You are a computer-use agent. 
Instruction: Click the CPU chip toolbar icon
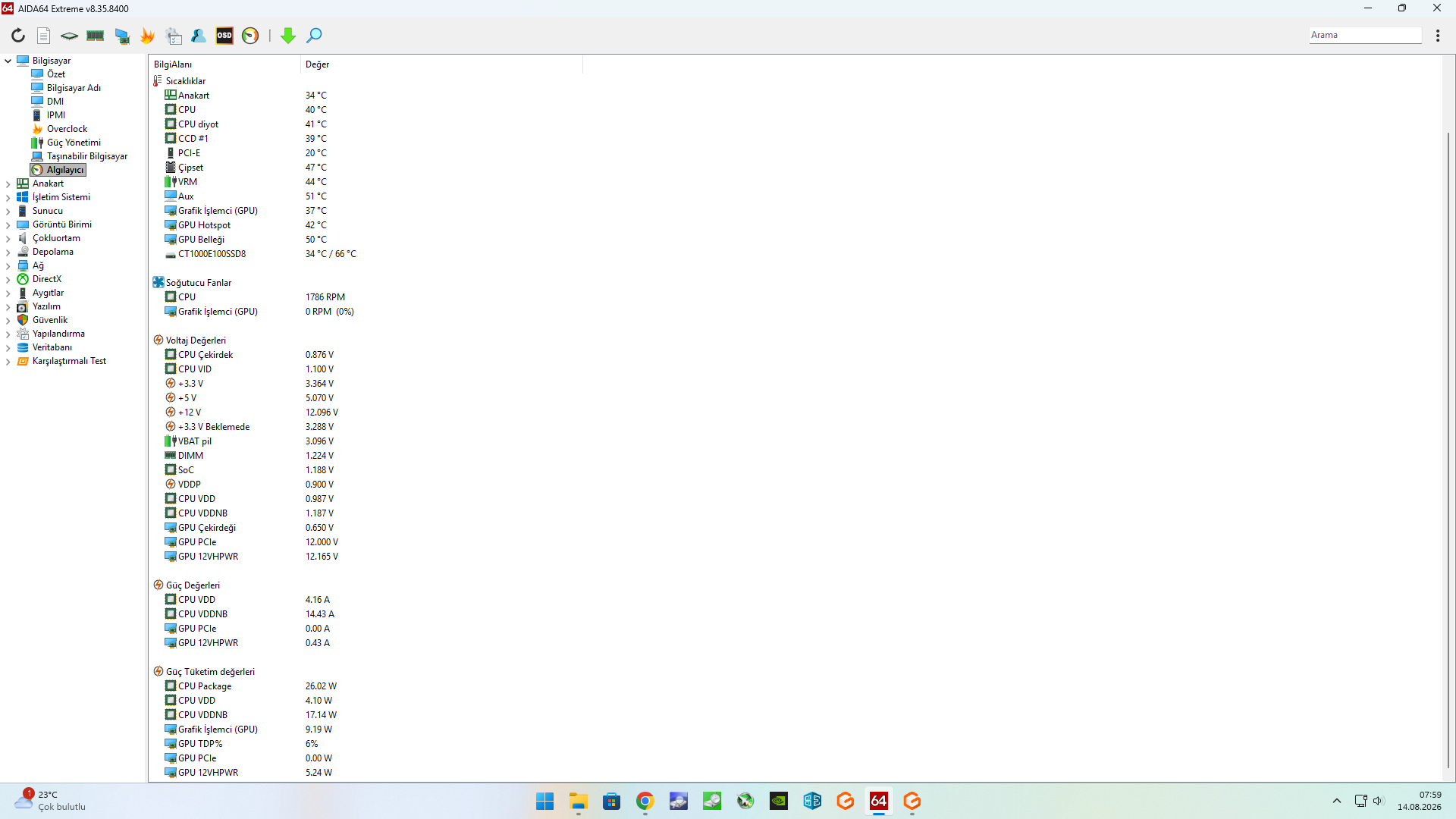69,36
